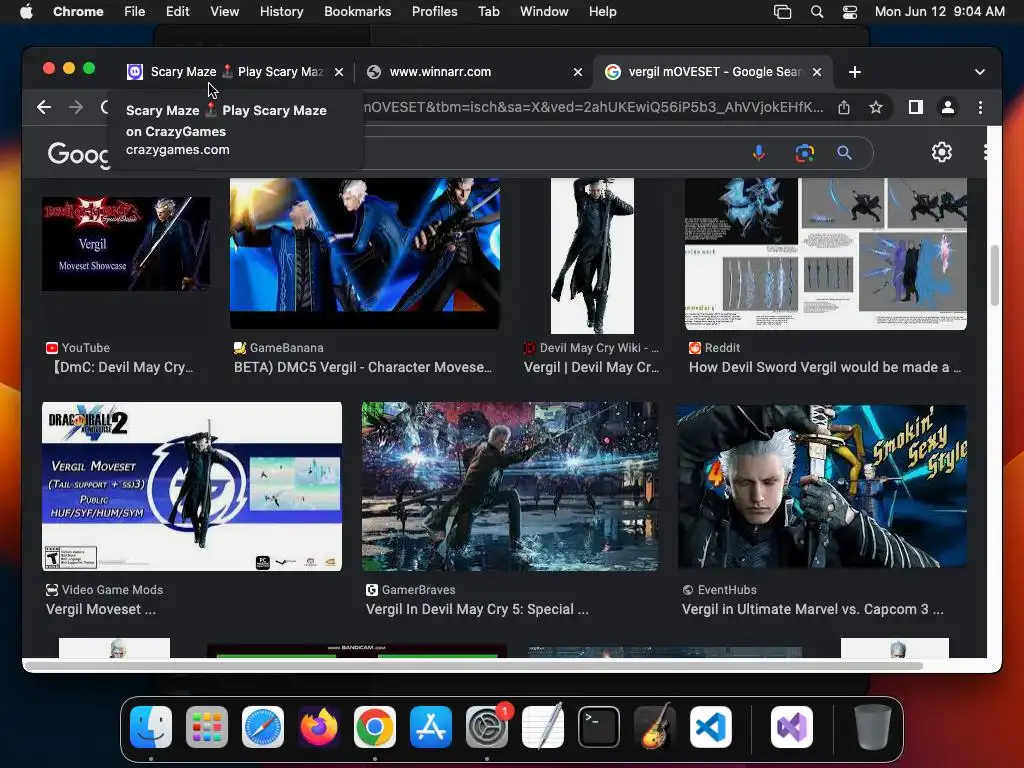Click 'Vergil In Devil May Cry 5: Special' link
Viewport: 1024px width, 768px height.
[x=477, y=609]
